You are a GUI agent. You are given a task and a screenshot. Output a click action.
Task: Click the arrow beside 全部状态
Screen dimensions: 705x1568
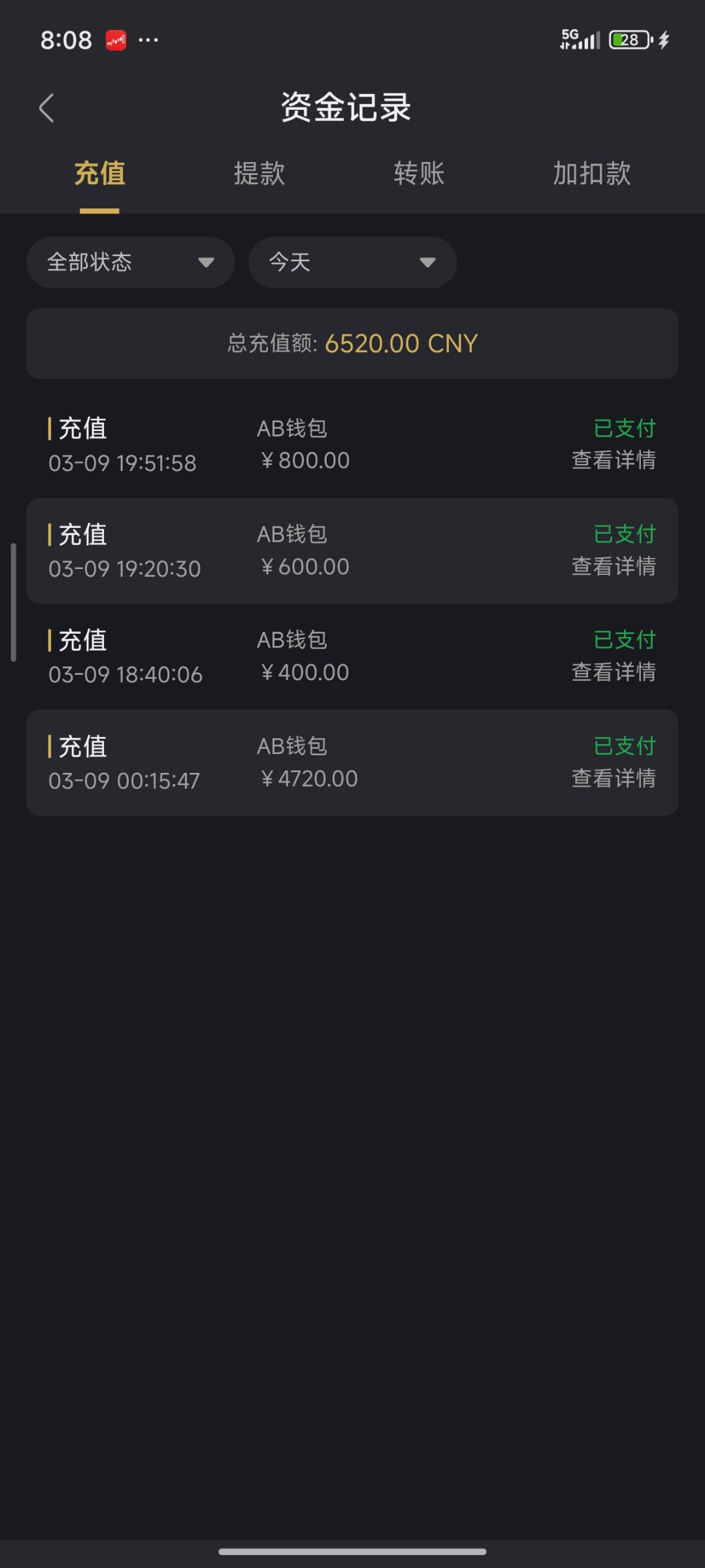206,263
